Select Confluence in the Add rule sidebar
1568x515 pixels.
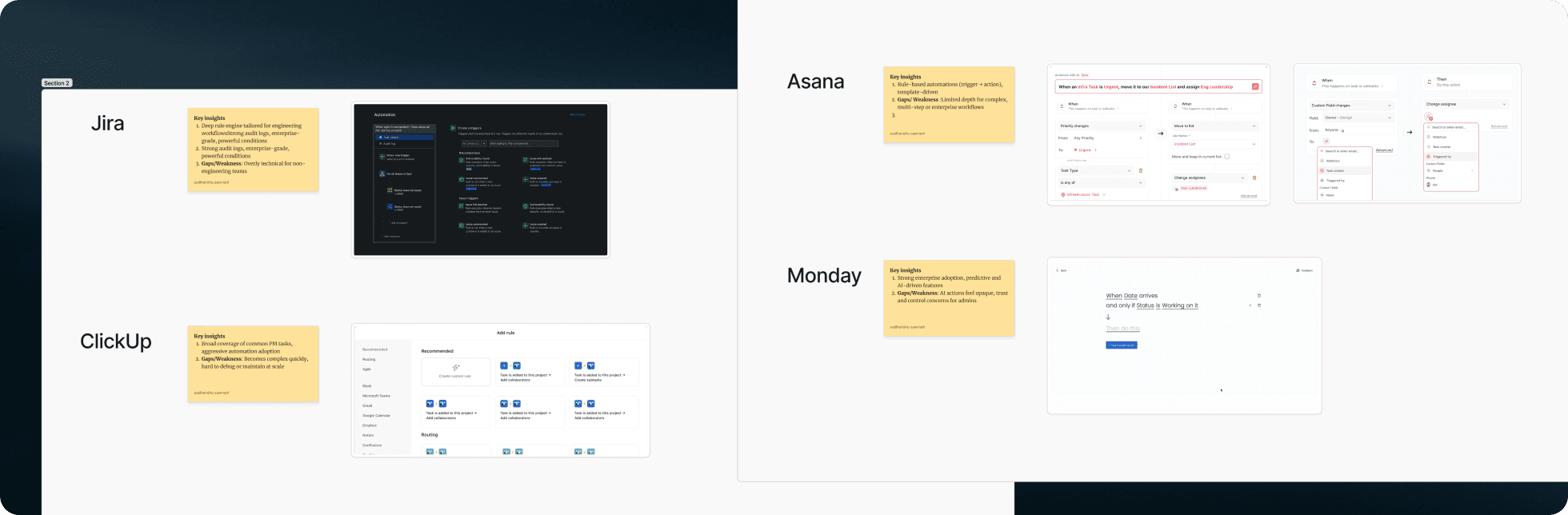click(x=372, y=445)
